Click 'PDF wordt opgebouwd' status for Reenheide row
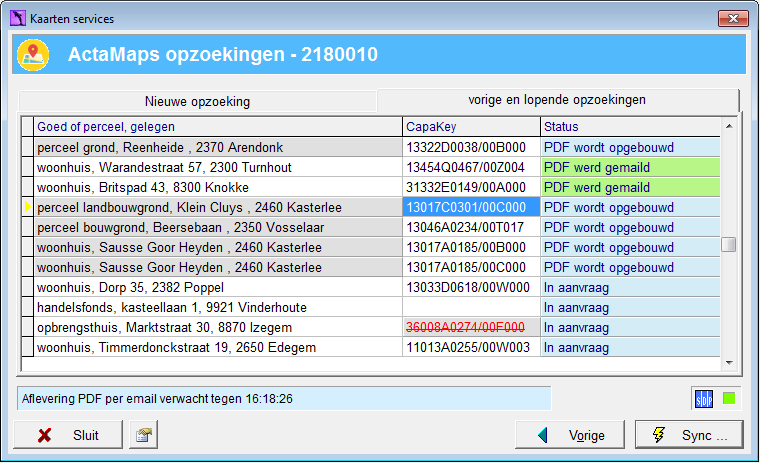The height and width of the screenshot is (463, 760). click(631, 147)
